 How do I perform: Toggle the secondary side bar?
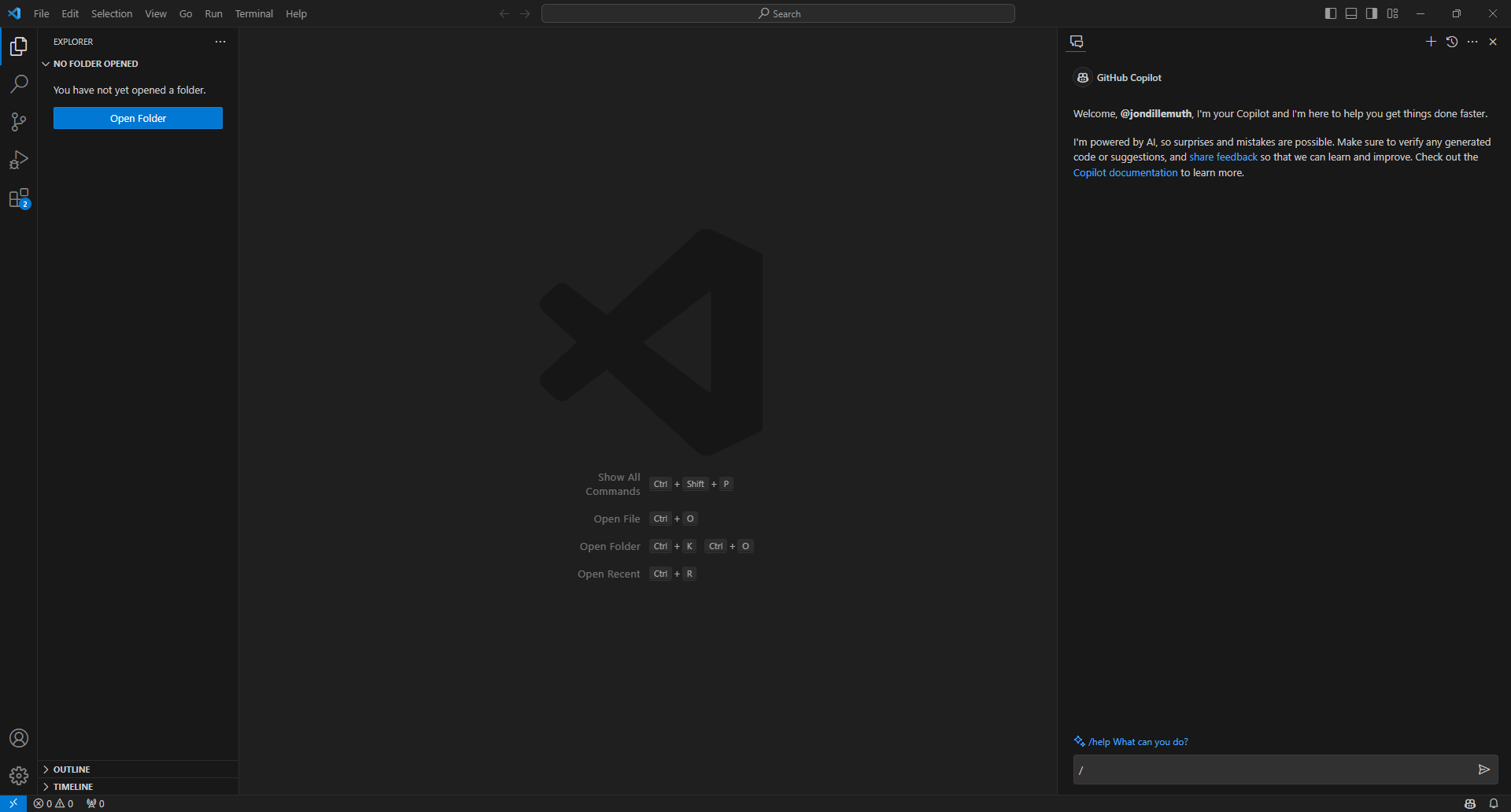click(x=1372, y=13)
